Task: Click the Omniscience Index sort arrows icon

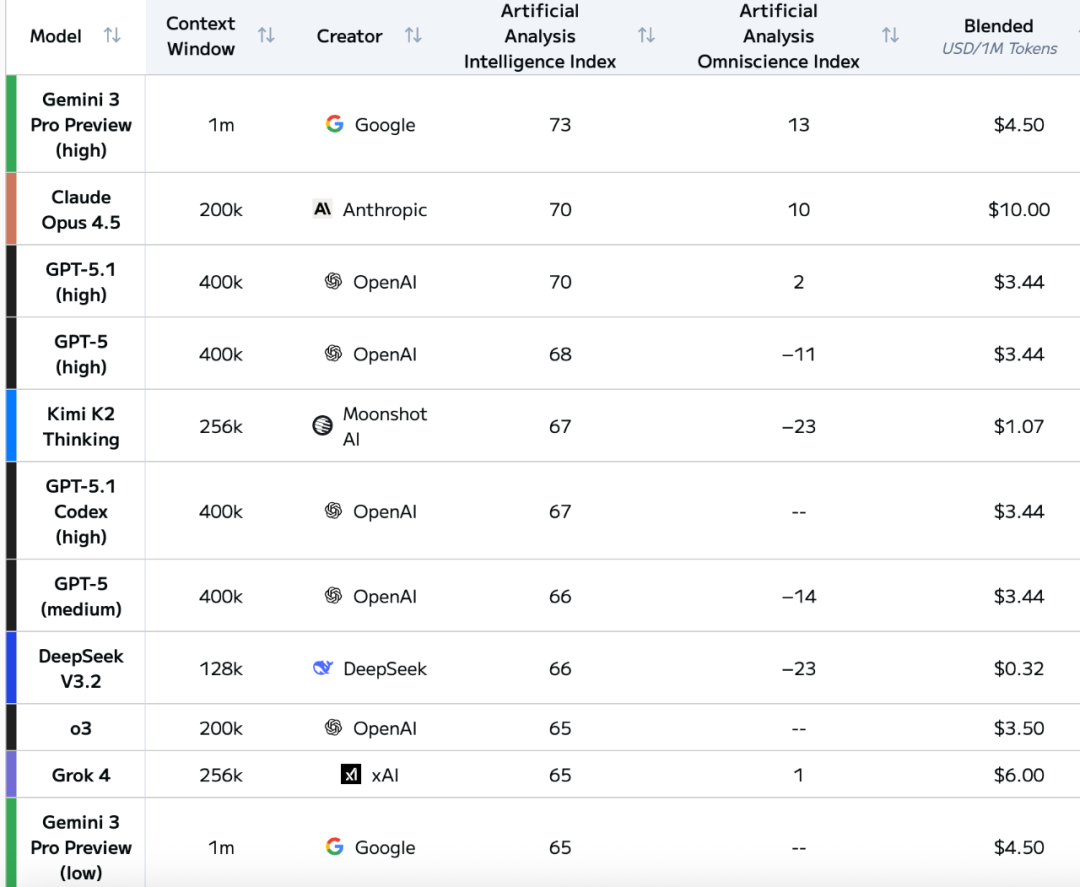Action: [890, 36]
